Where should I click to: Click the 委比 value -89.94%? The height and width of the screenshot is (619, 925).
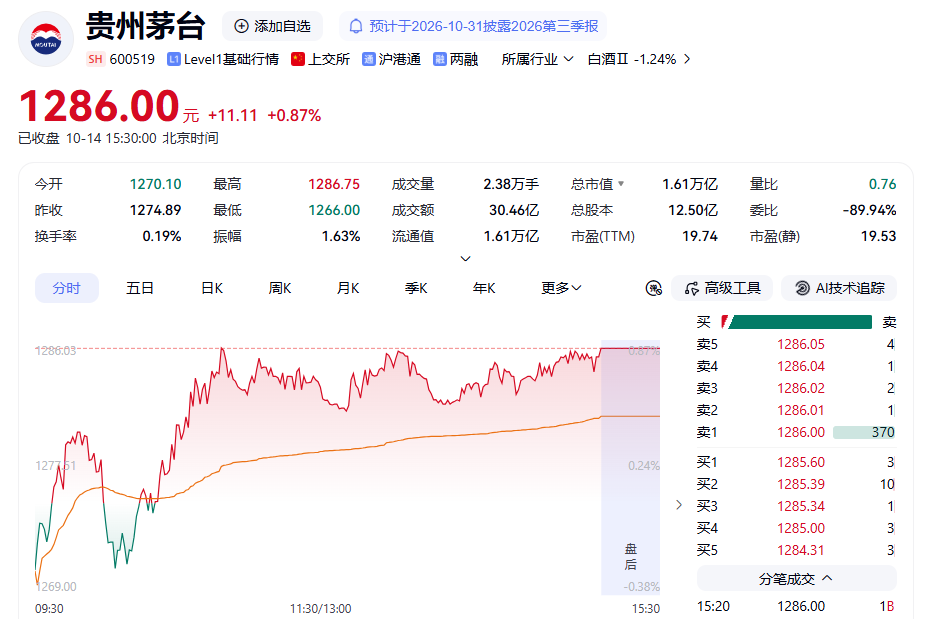[x=869, y=210]
